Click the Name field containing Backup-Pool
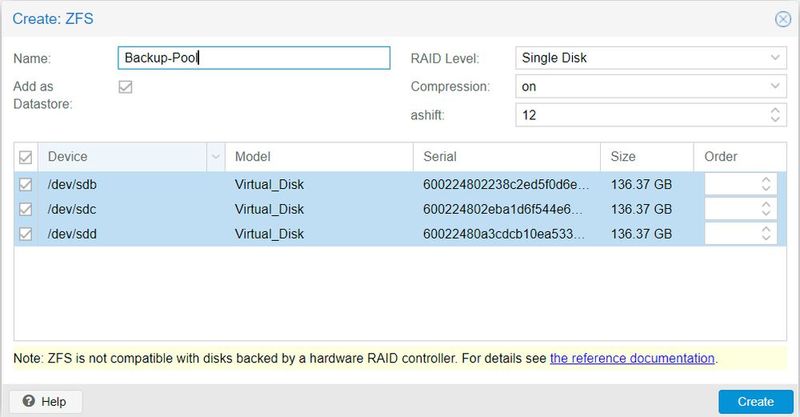Screen dimensions: 800x417 (254, 58)
